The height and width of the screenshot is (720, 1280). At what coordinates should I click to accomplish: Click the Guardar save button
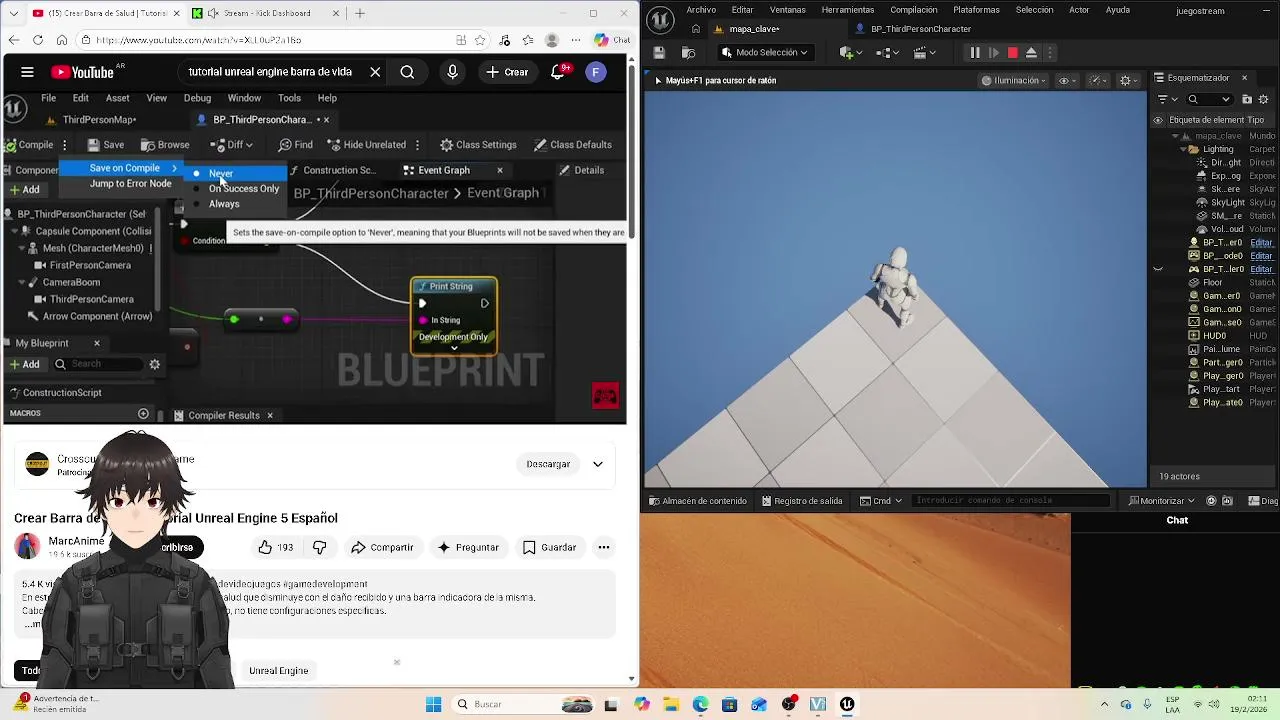(549, 547)
